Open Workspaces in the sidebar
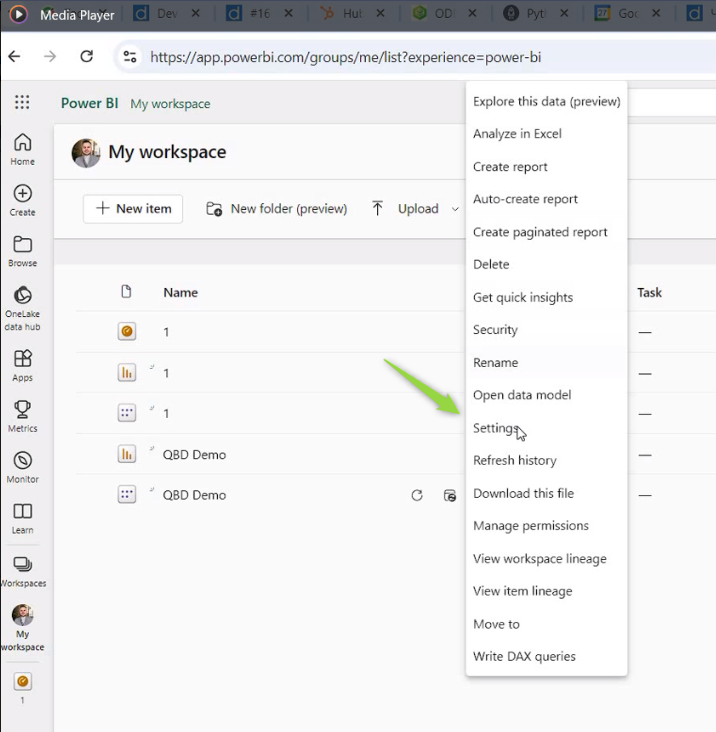The height and width of the screenshot is (732, 716). 22,572
